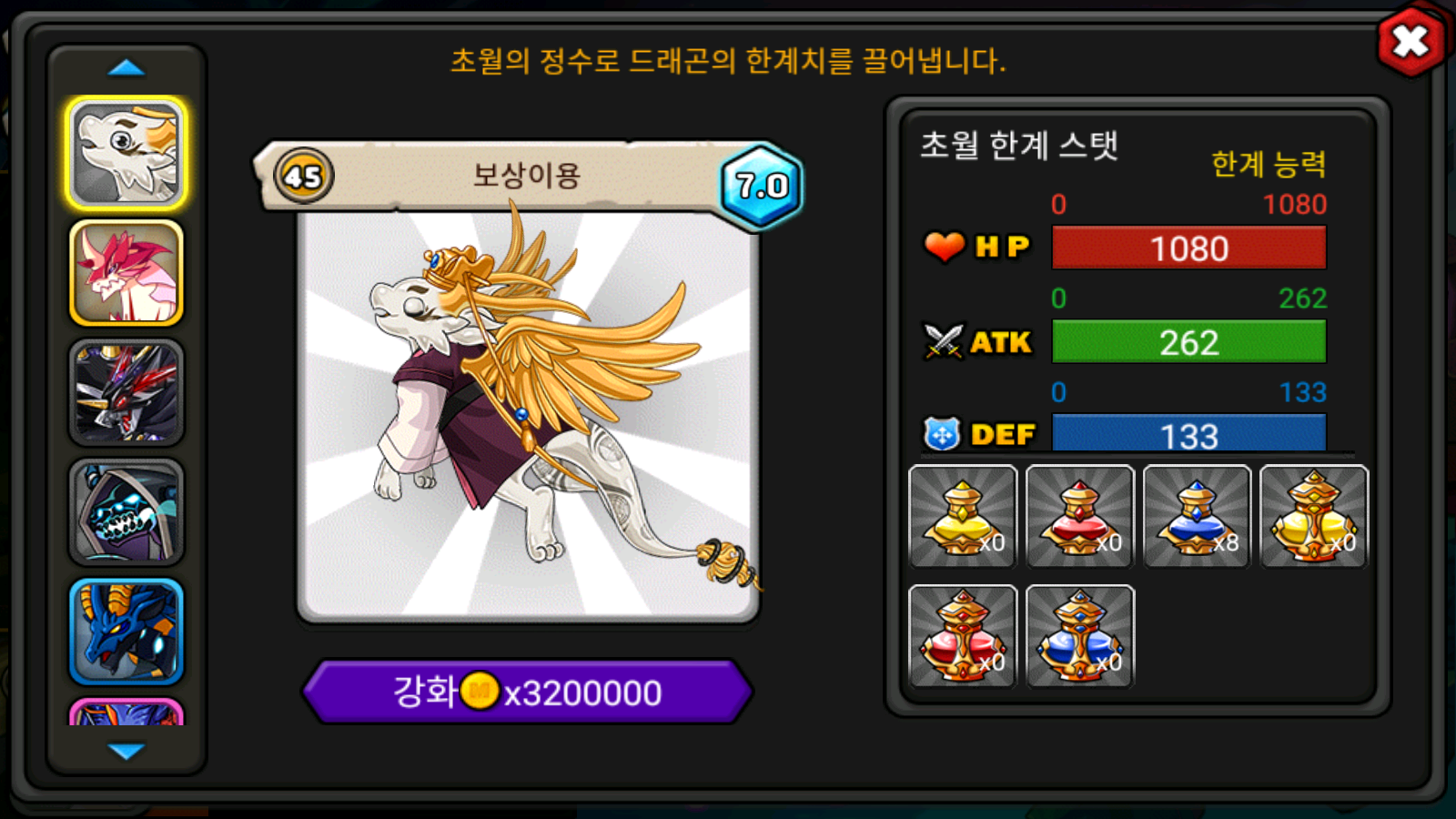The image size is (1456, 819).
Task: Select the ornate red potion in bottom row
Action: tap(963, 636)
